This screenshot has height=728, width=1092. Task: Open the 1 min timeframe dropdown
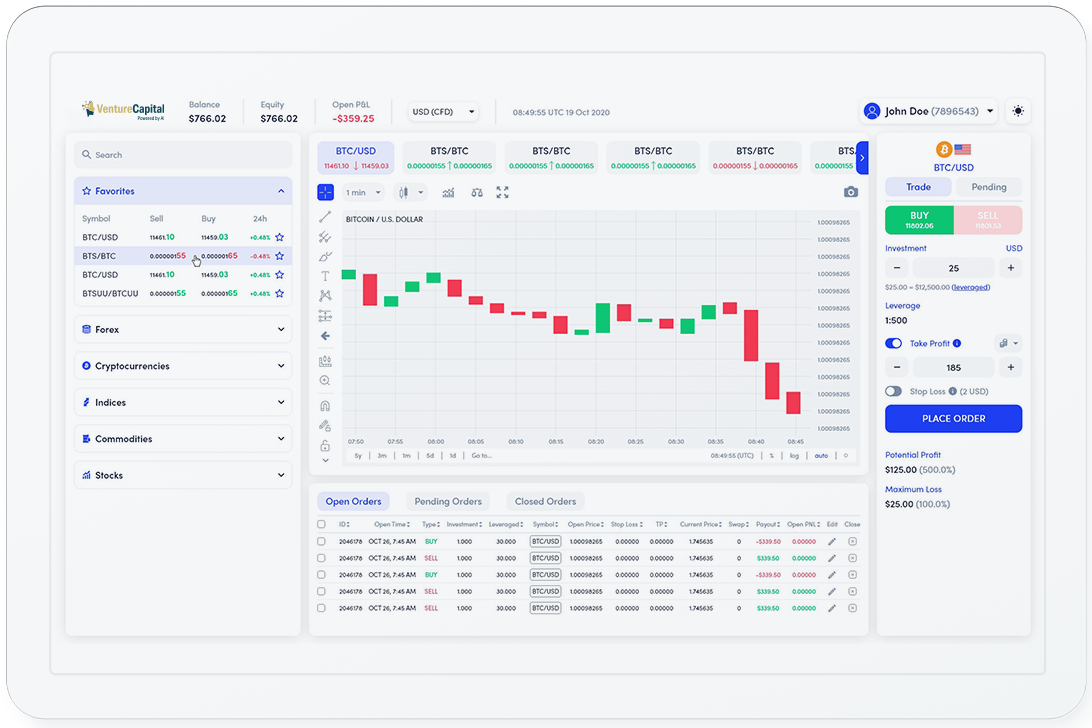tap(362, 192)
